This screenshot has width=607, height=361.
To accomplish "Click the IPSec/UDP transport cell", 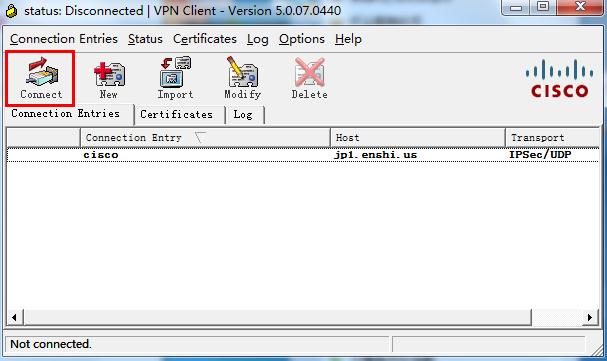I will [540, 155].
